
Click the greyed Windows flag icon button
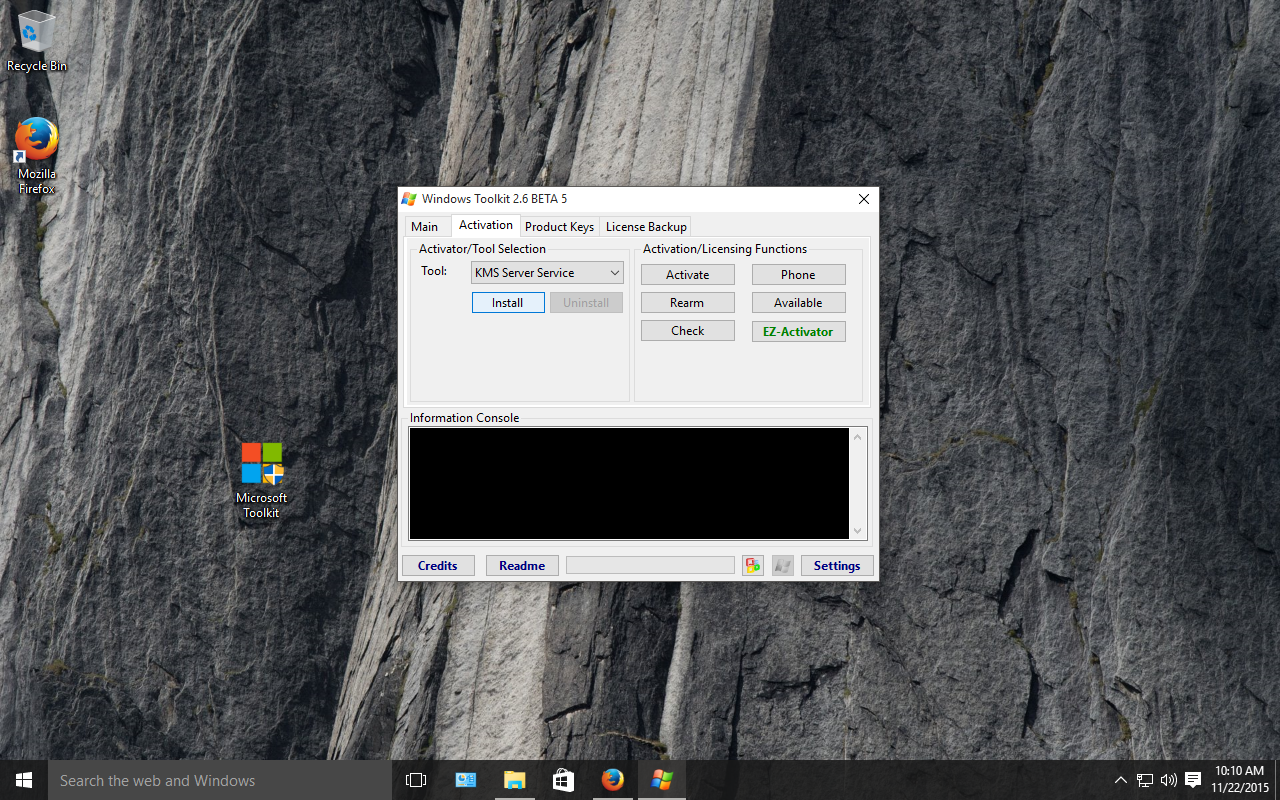pyautogui.click(x=782, y=566)
